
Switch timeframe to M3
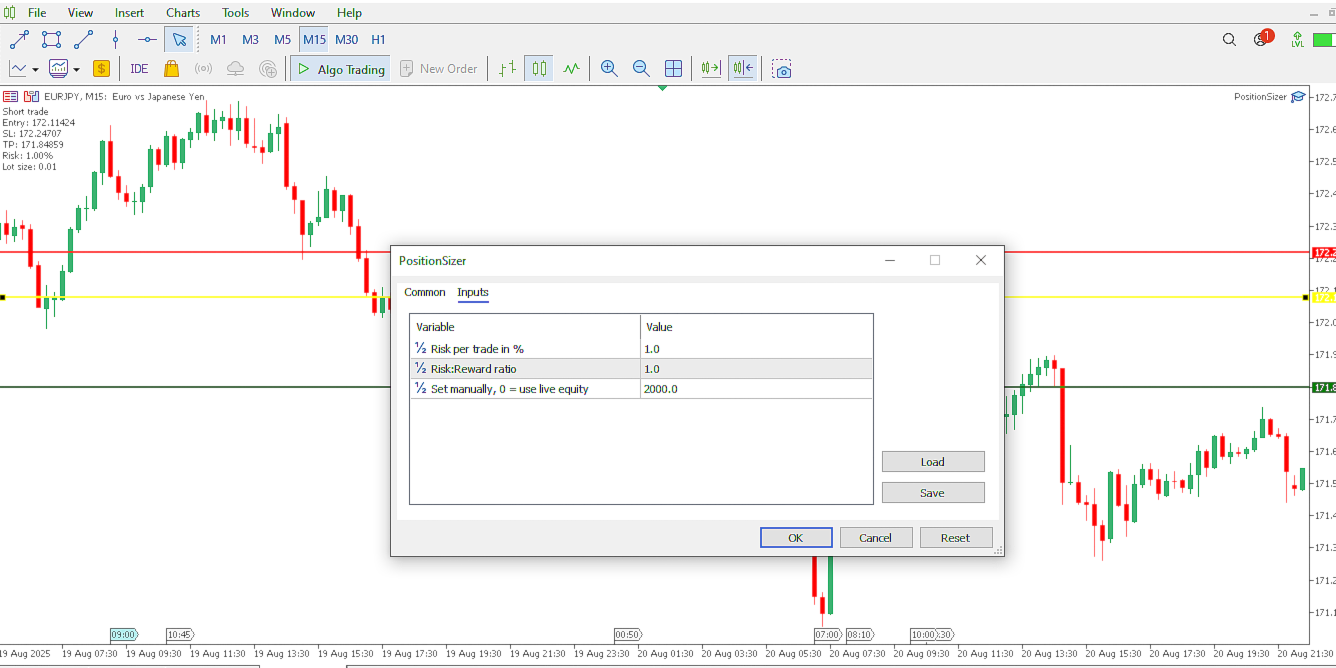click(250, 40)
